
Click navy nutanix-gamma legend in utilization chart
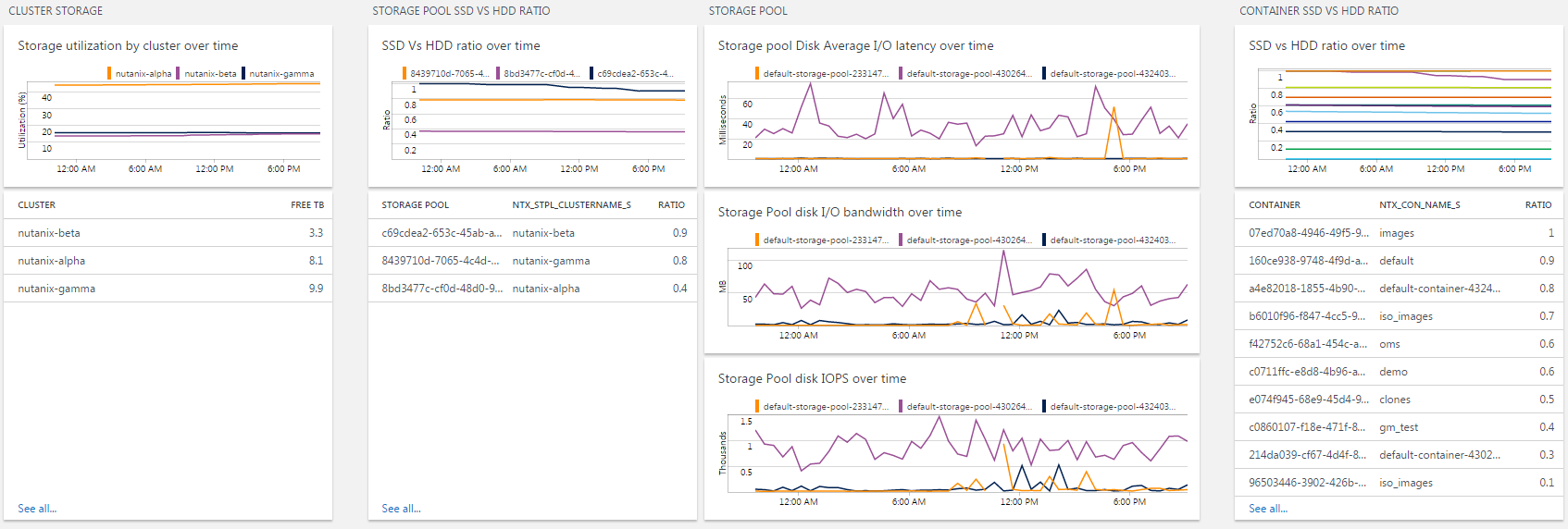279,74
